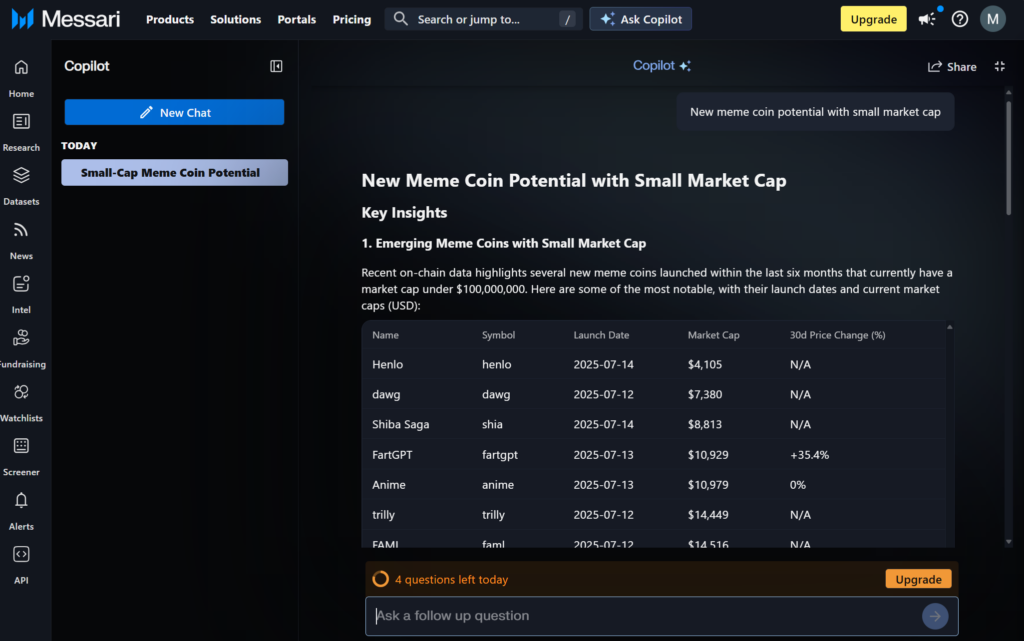Click the shia symbol cell
This screenshot has height=641, width=1024.
tap(492, 424)
